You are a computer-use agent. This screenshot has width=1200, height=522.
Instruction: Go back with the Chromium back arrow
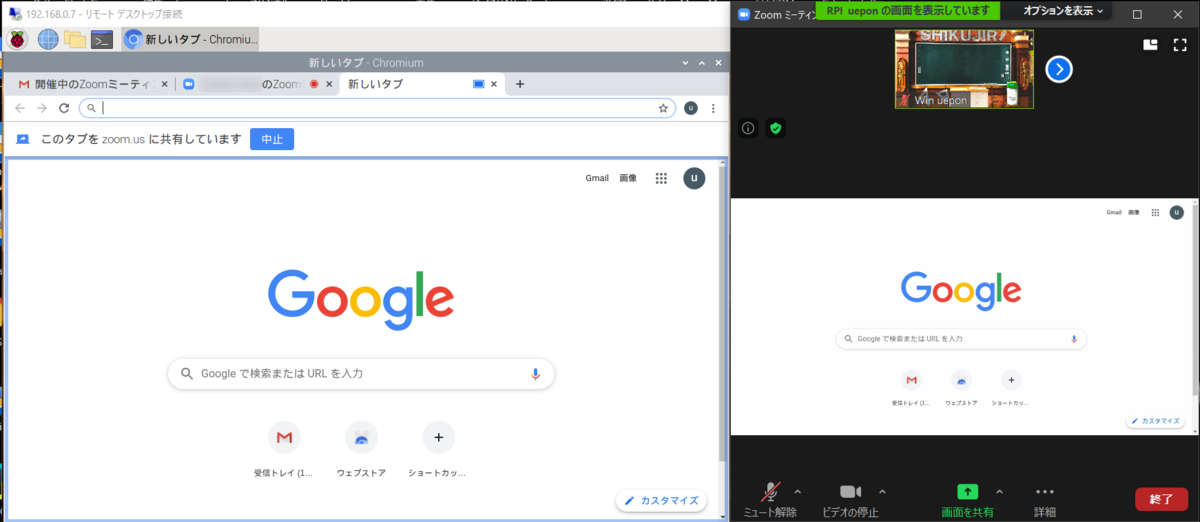pos(20,108)
